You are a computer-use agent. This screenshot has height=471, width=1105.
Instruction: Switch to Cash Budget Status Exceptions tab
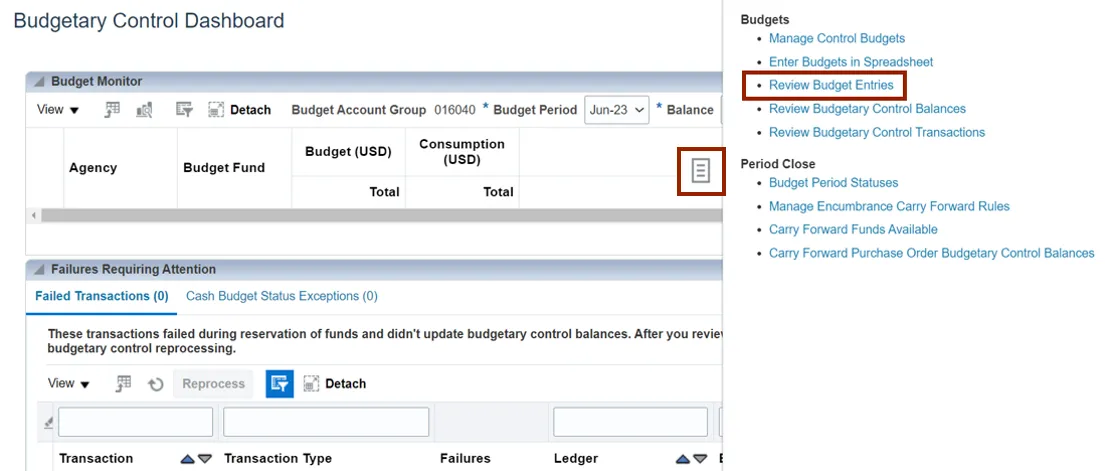point(282,296)
